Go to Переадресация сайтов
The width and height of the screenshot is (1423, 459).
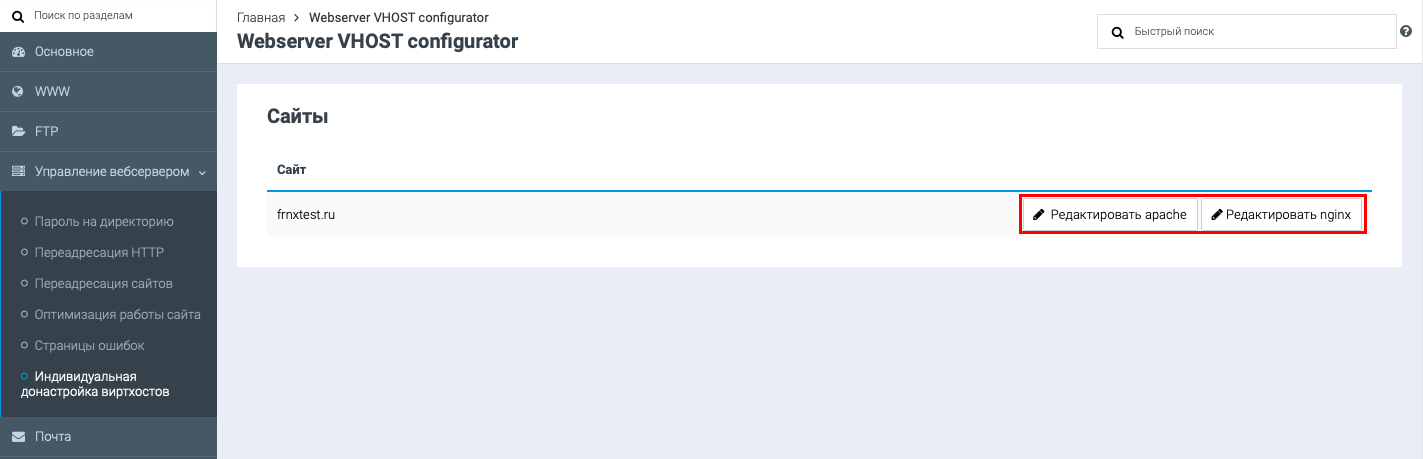pyautogui.click(x=103, y=284)
